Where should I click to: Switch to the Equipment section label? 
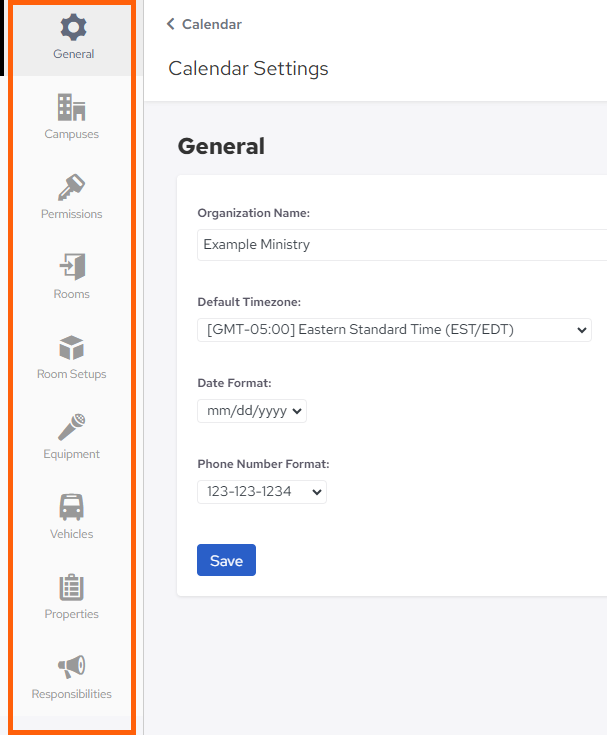point(72,454)
